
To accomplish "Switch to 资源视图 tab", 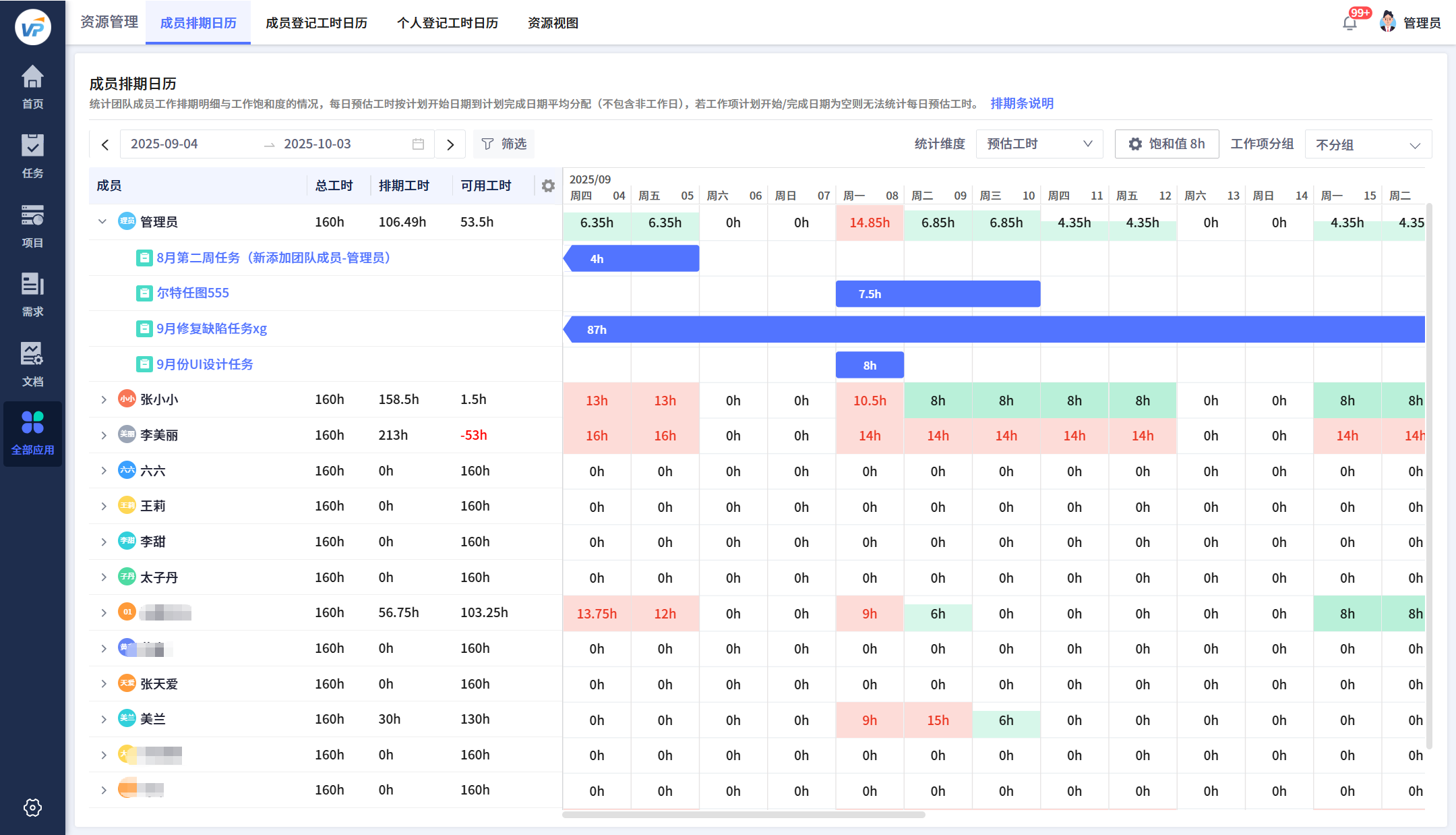I will point(553,23).
